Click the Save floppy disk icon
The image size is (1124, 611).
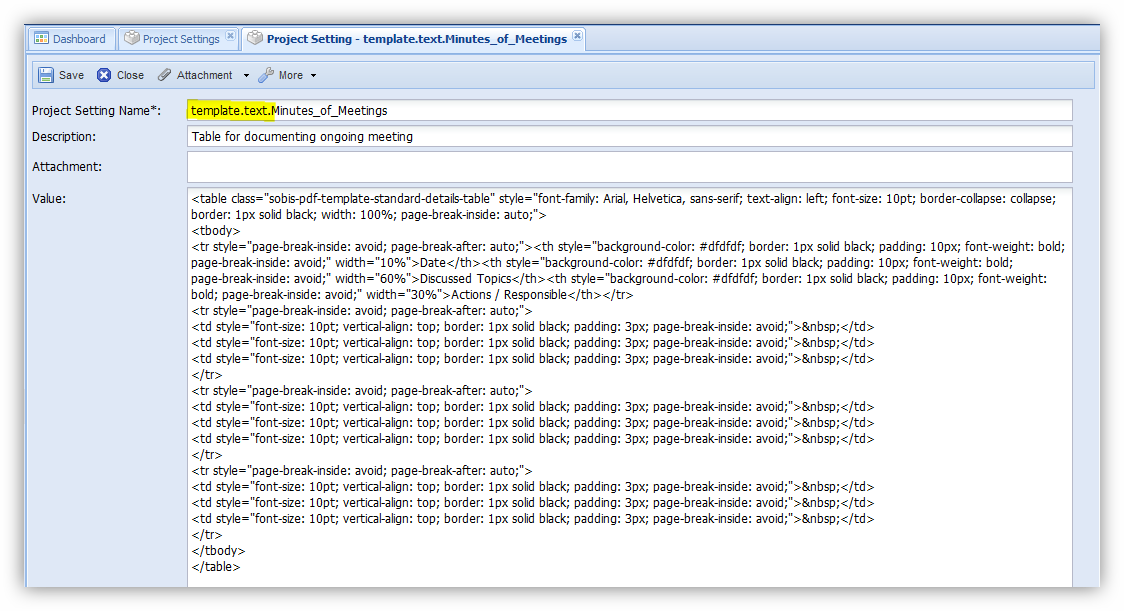pos(46,75)
